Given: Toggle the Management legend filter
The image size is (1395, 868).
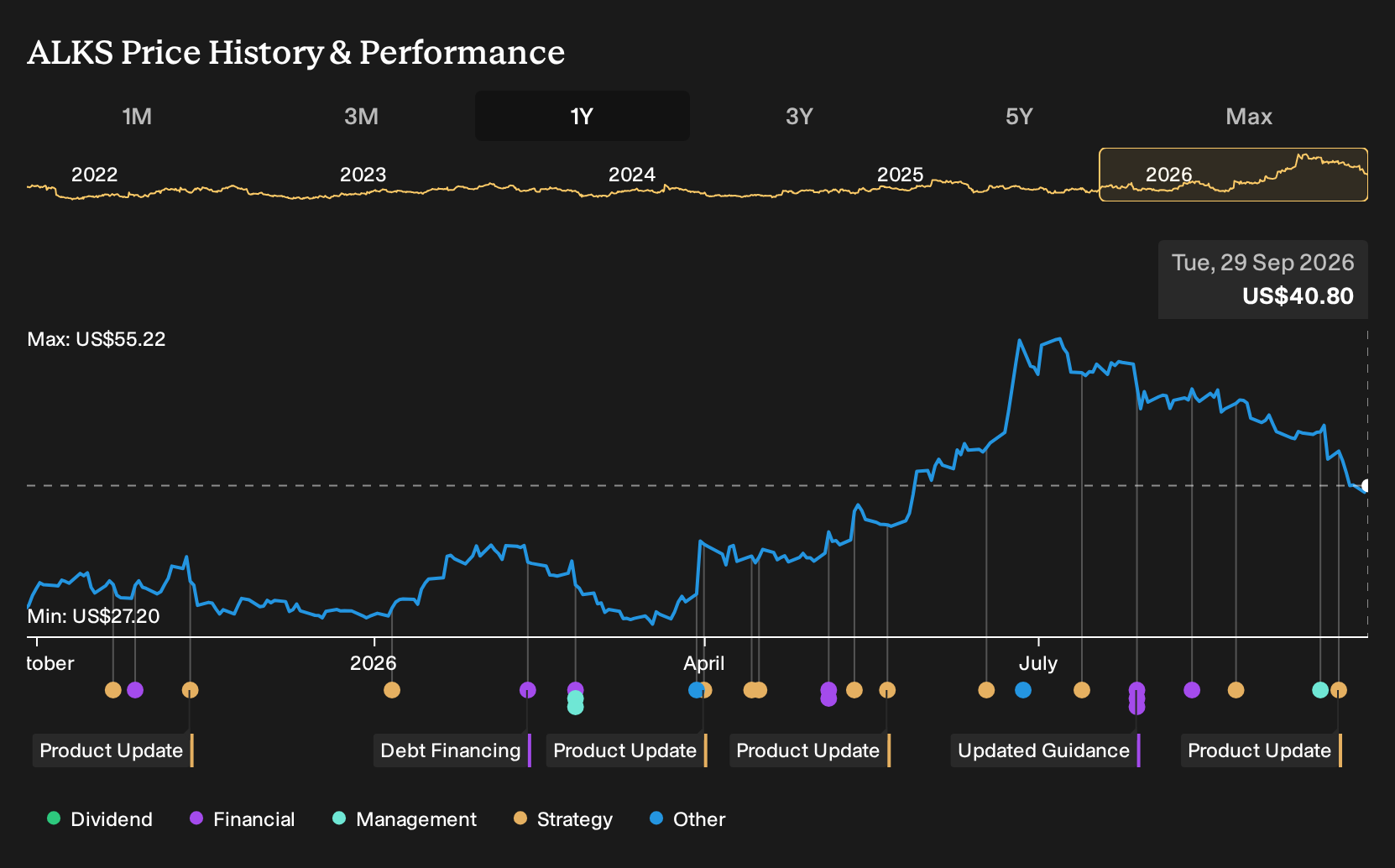Looking at the screenshot, I should [405, 819].
